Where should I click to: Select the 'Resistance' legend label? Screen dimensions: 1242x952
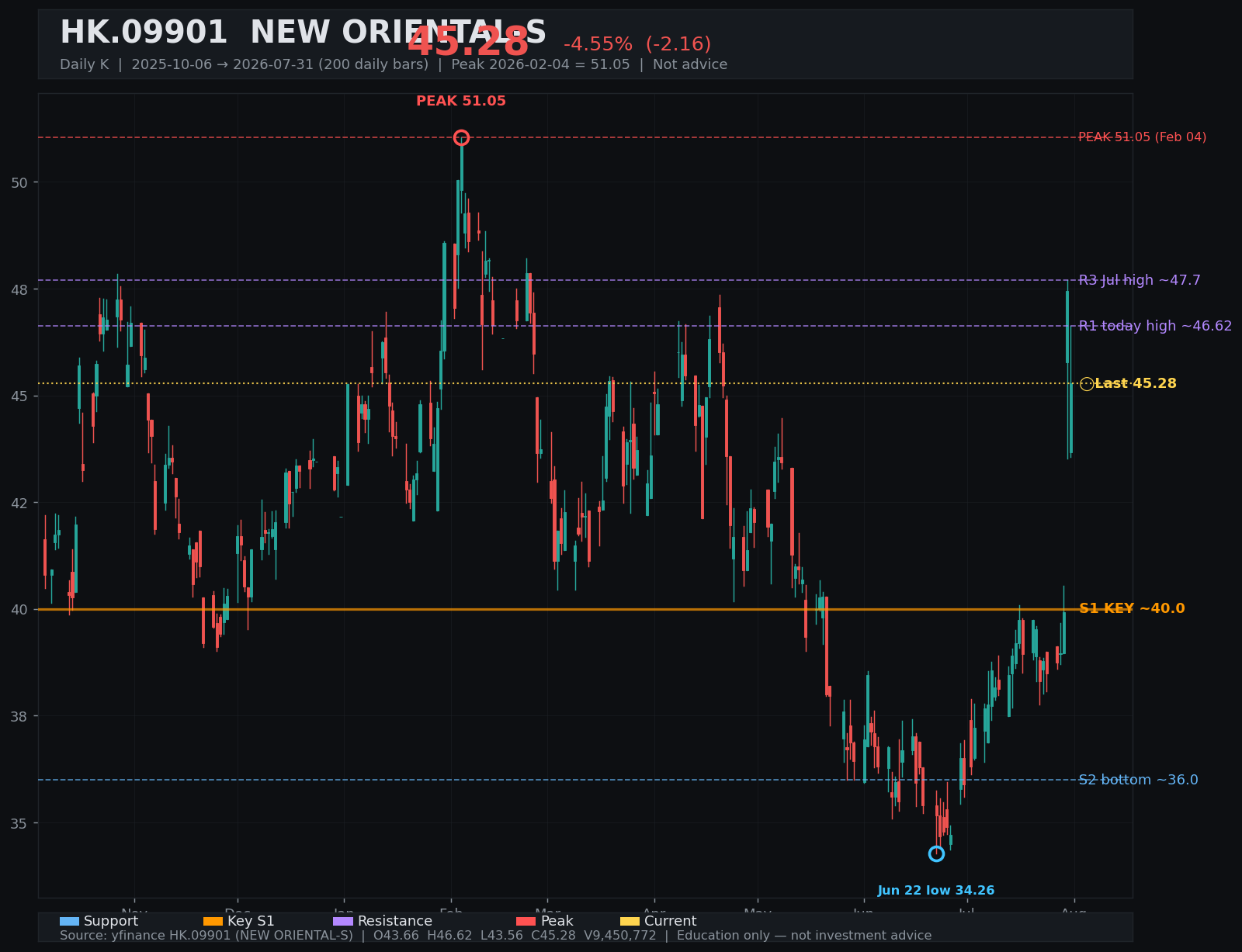click(395, 921)
